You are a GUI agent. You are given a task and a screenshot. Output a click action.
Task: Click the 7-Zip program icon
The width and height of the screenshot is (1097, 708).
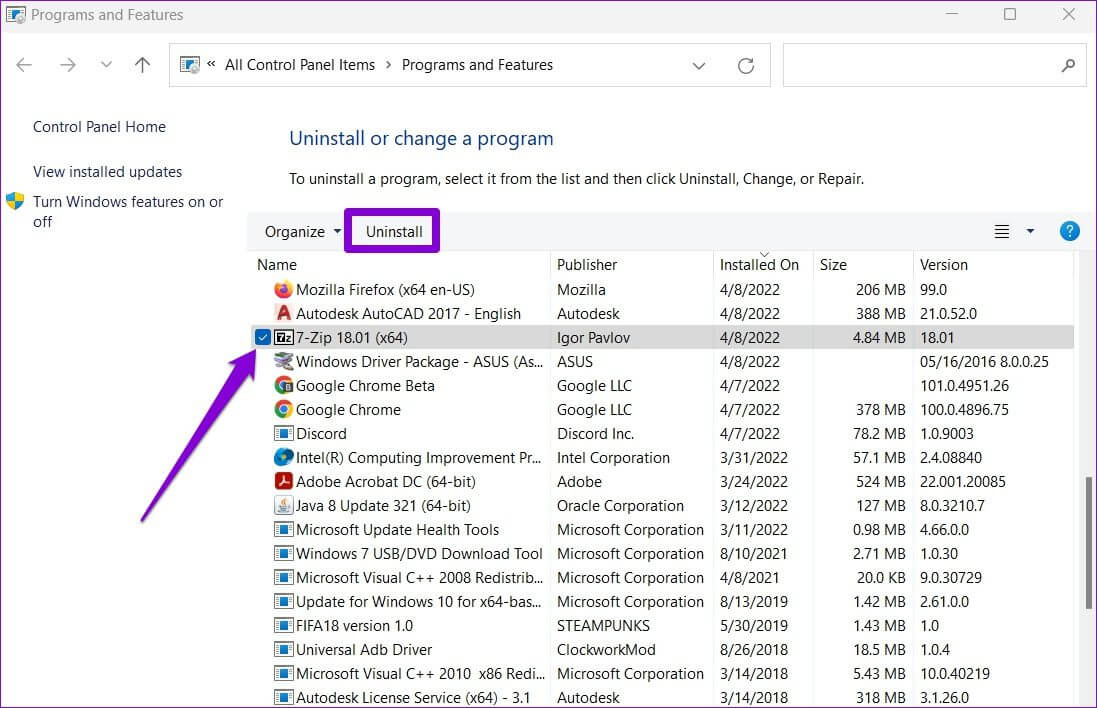pyautogui.click(x=283, y=337)
